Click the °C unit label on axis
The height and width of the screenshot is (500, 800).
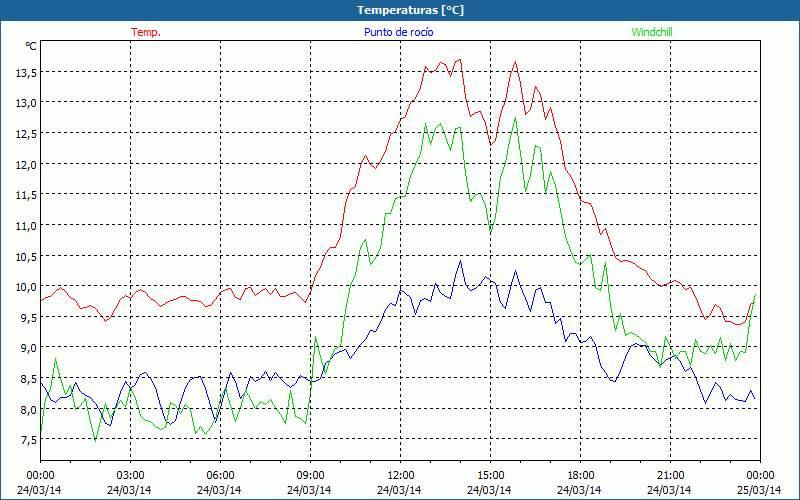[31, 46]
